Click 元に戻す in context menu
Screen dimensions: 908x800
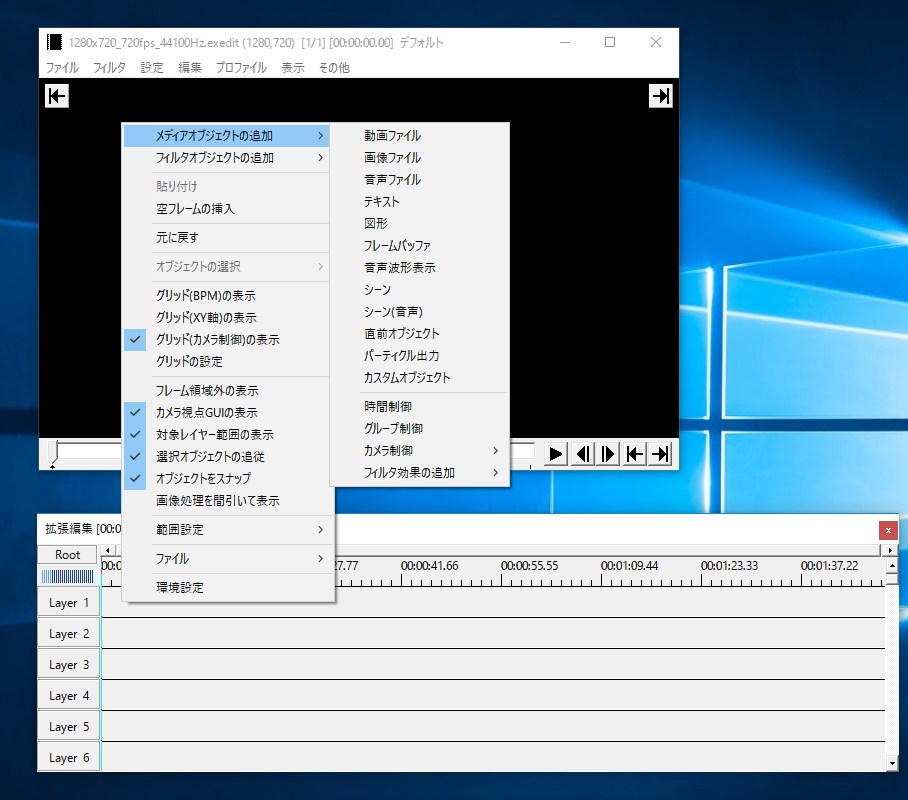pos(226,238)
